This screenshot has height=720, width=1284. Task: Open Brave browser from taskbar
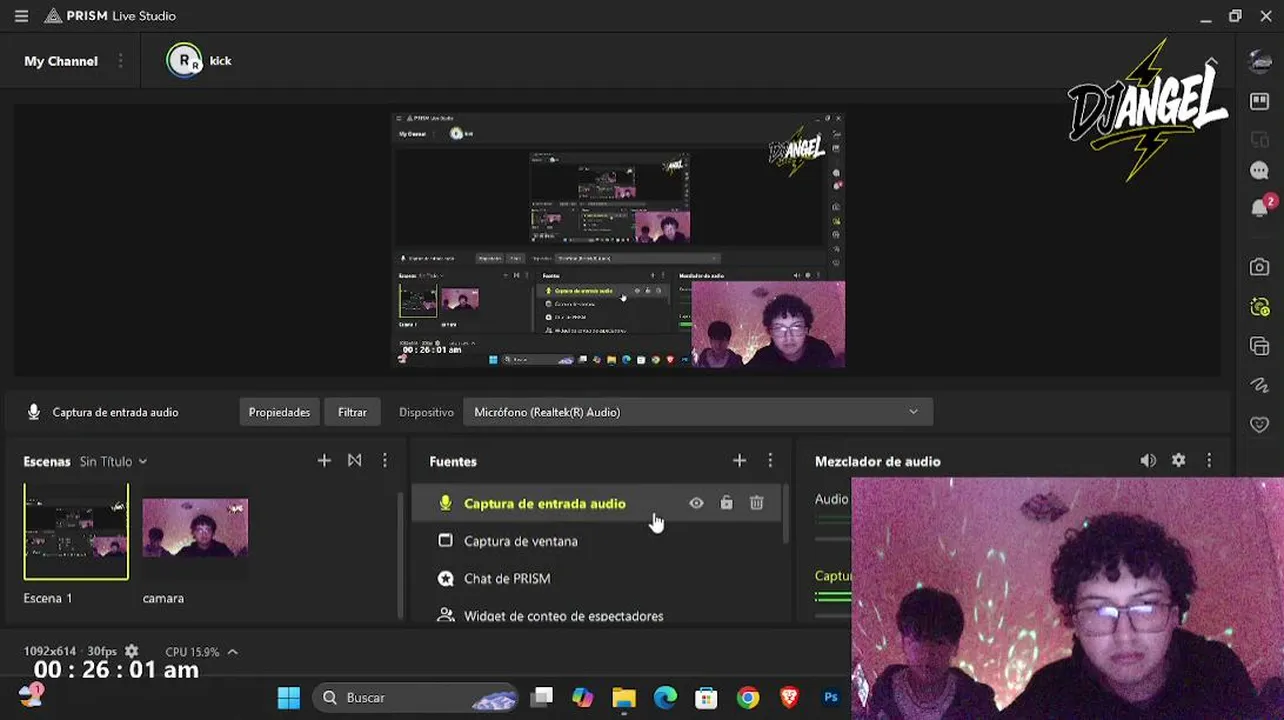tap(790, 697)
